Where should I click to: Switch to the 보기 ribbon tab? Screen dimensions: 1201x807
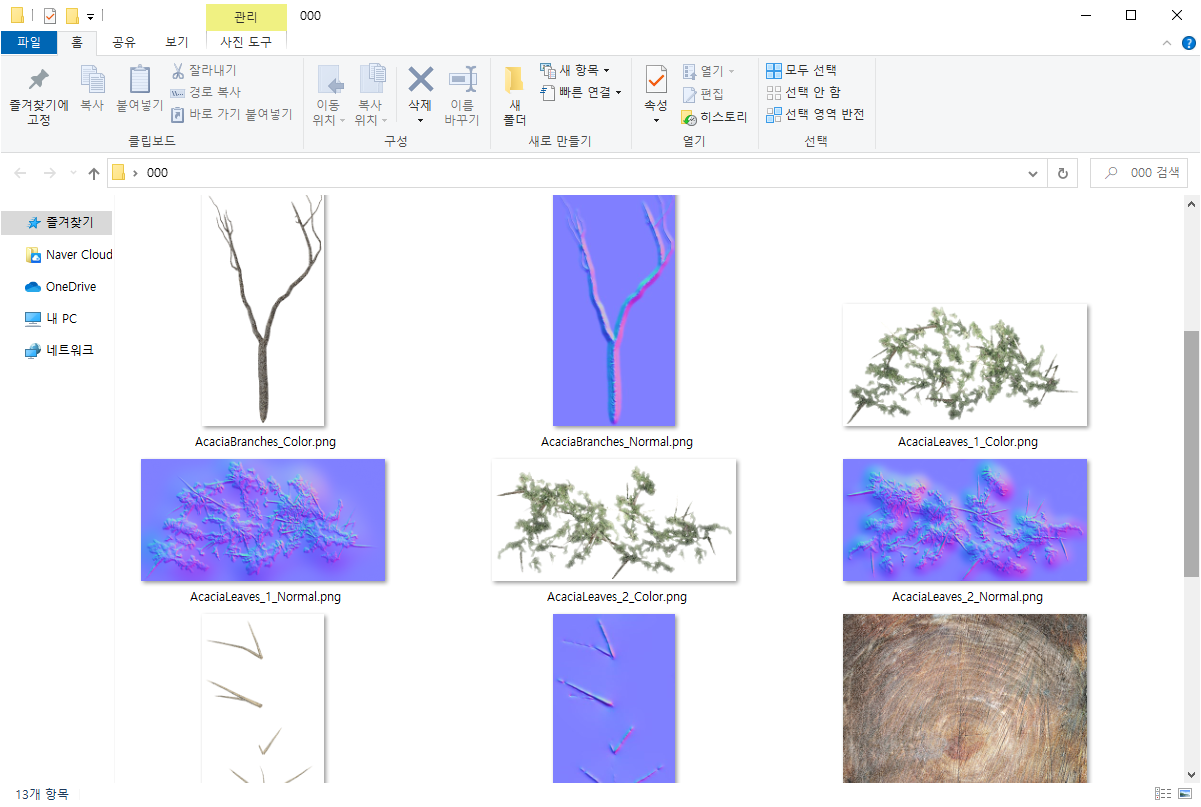pyautogui.click(x=177, y=42)
